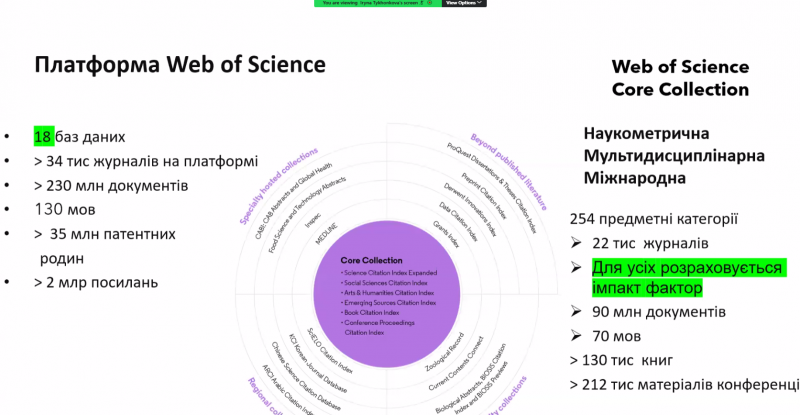Image resolution: width=800 pixels, height=415 pixels.
Task: Click the '22 тис журналів' item
Action: coord(650,243)
